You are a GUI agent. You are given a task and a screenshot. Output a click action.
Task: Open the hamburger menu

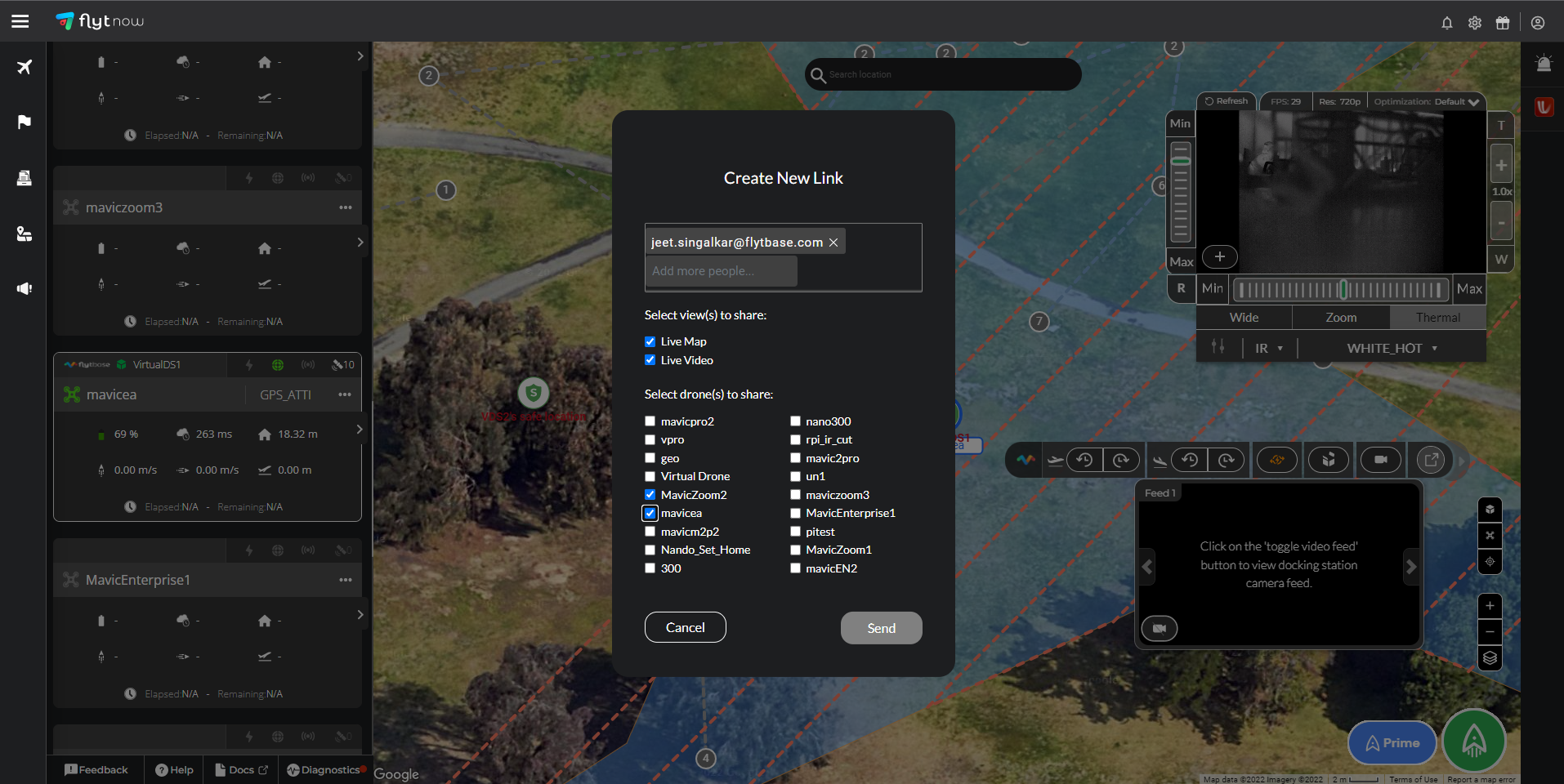[x=20, y=21]
